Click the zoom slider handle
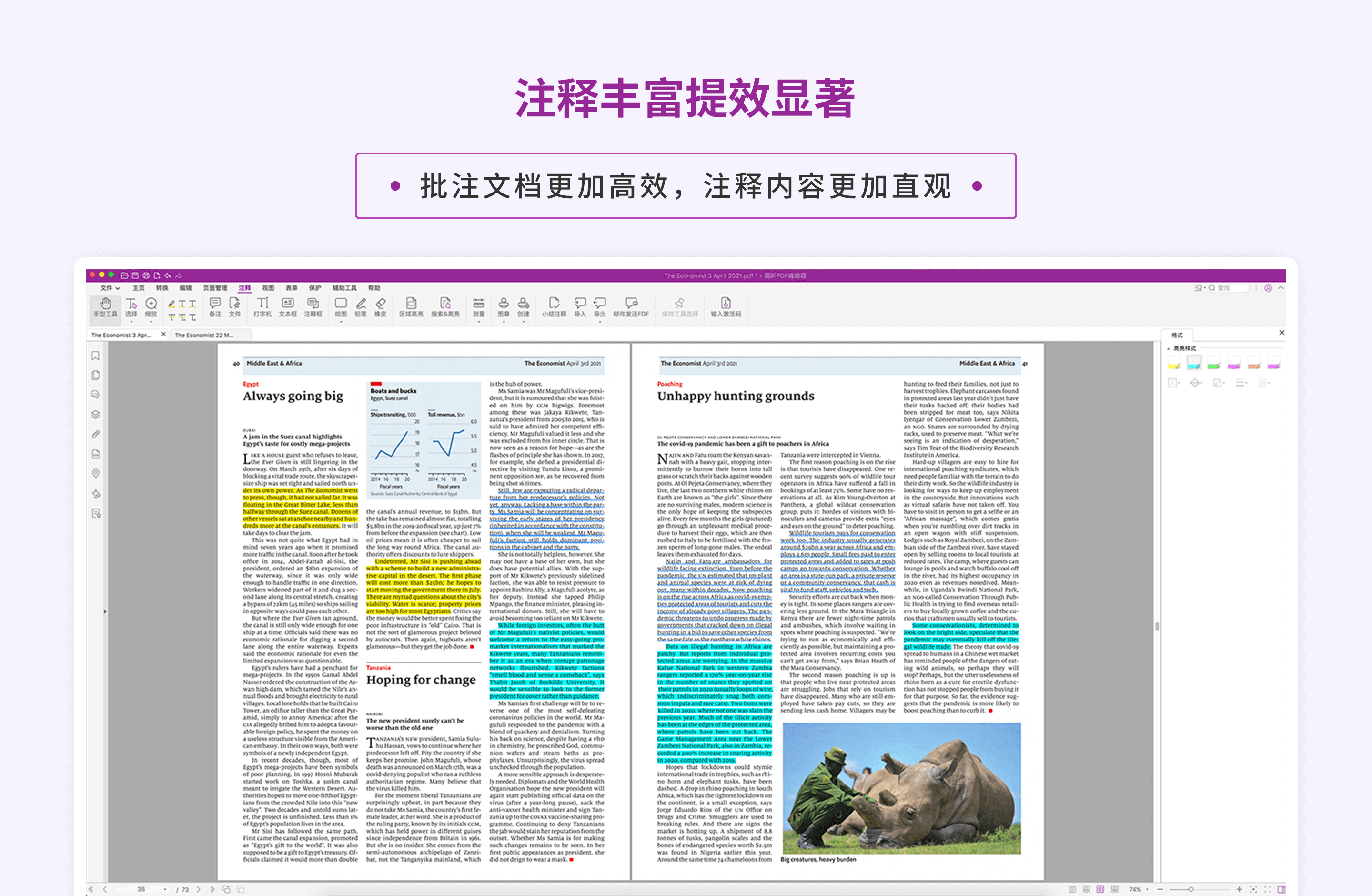 [1191, 889]
